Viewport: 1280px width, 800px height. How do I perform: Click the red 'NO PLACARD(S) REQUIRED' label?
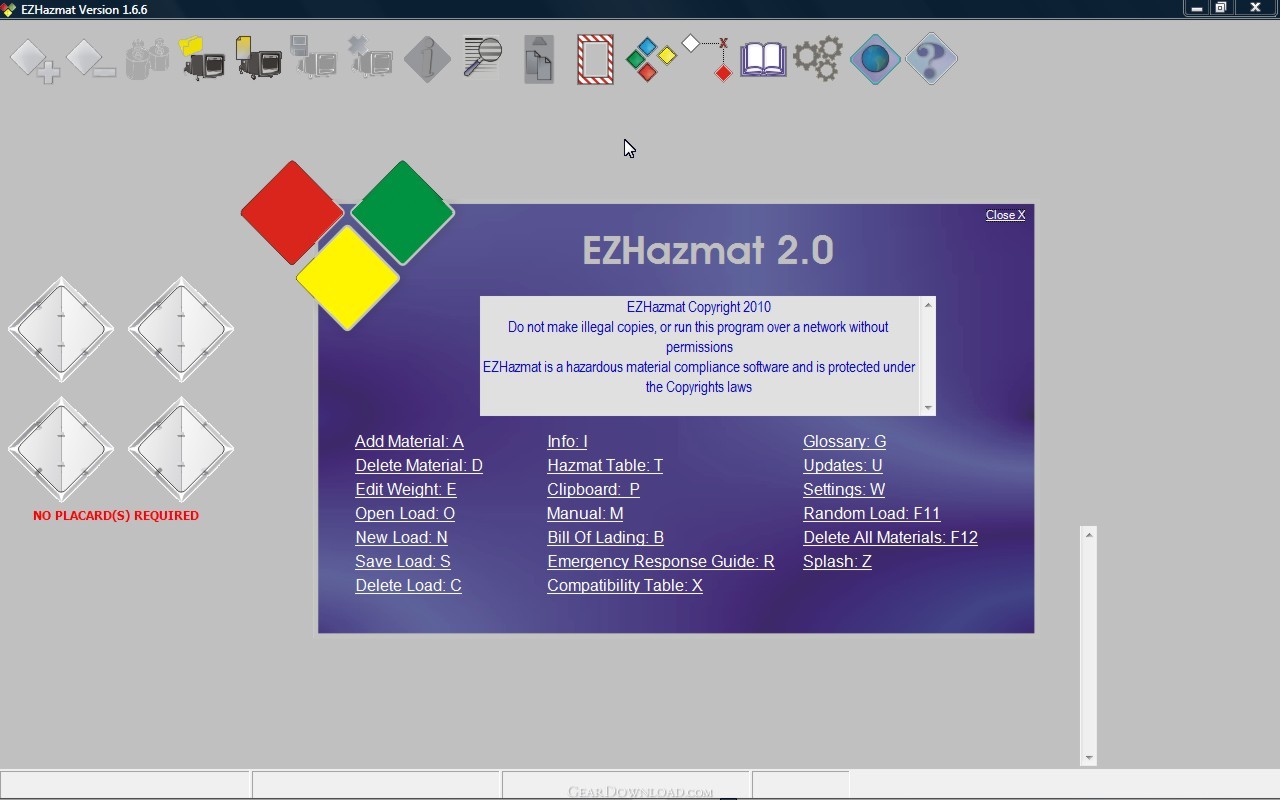pos(116,516)
